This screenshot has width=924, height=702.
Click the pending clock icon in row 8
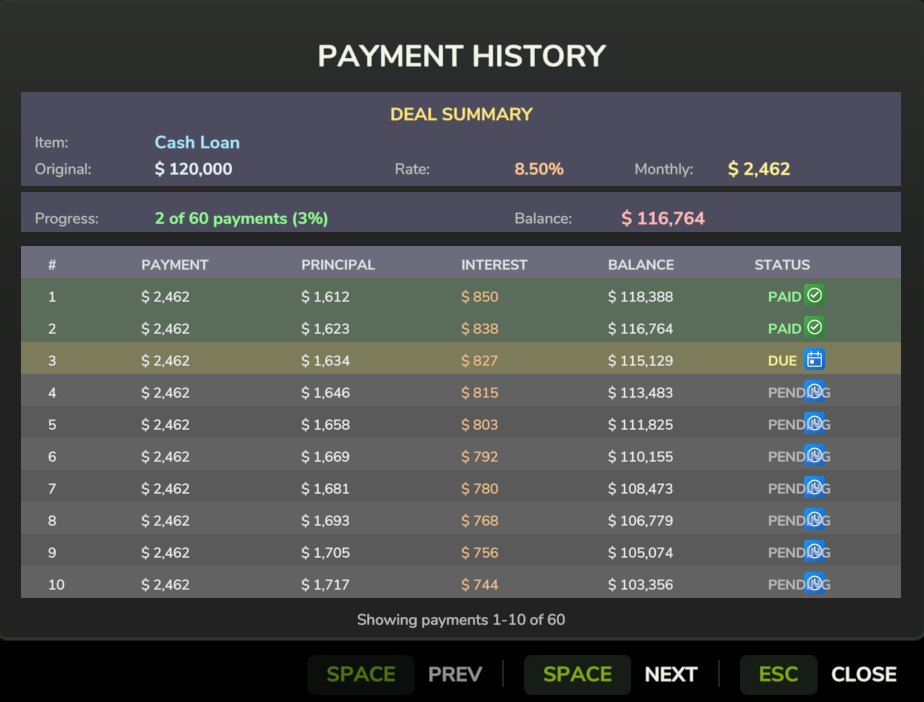814,519
